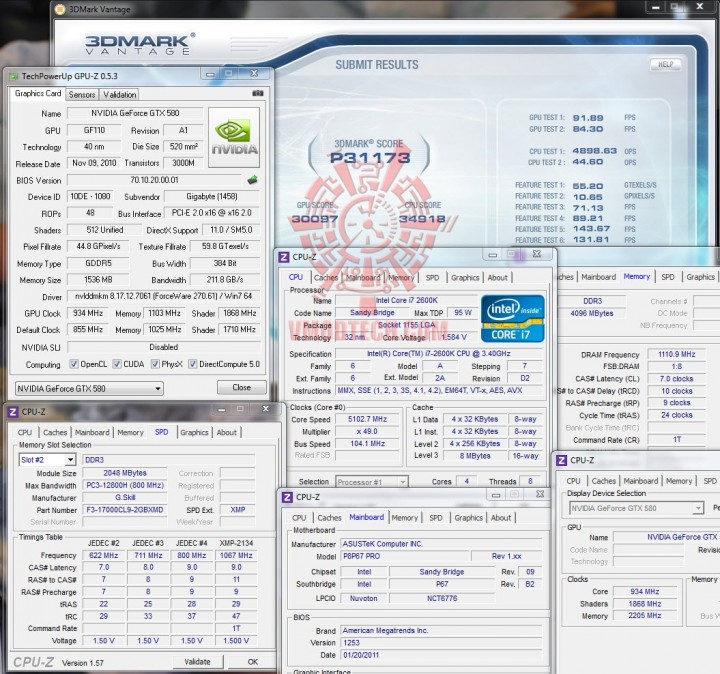Viewport: 720px width, 674px height.
Task: Open the NVIDIA GeForce GTX 580 dropdown in GPU-Z
Action: 89,388
